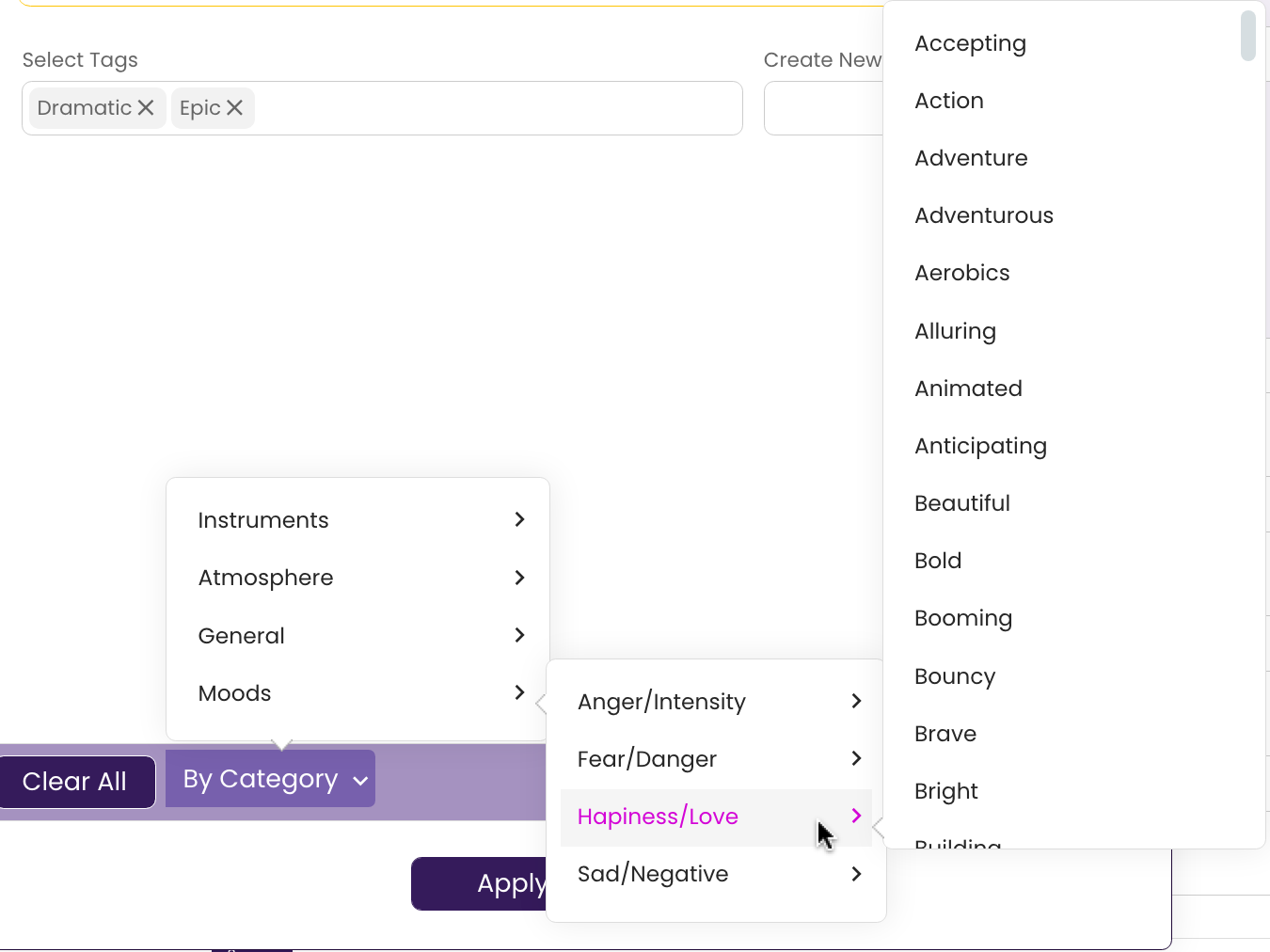Screen dimensions: 1270x952
Task: Select the Bouncy tag
Action: coord(955,676)
